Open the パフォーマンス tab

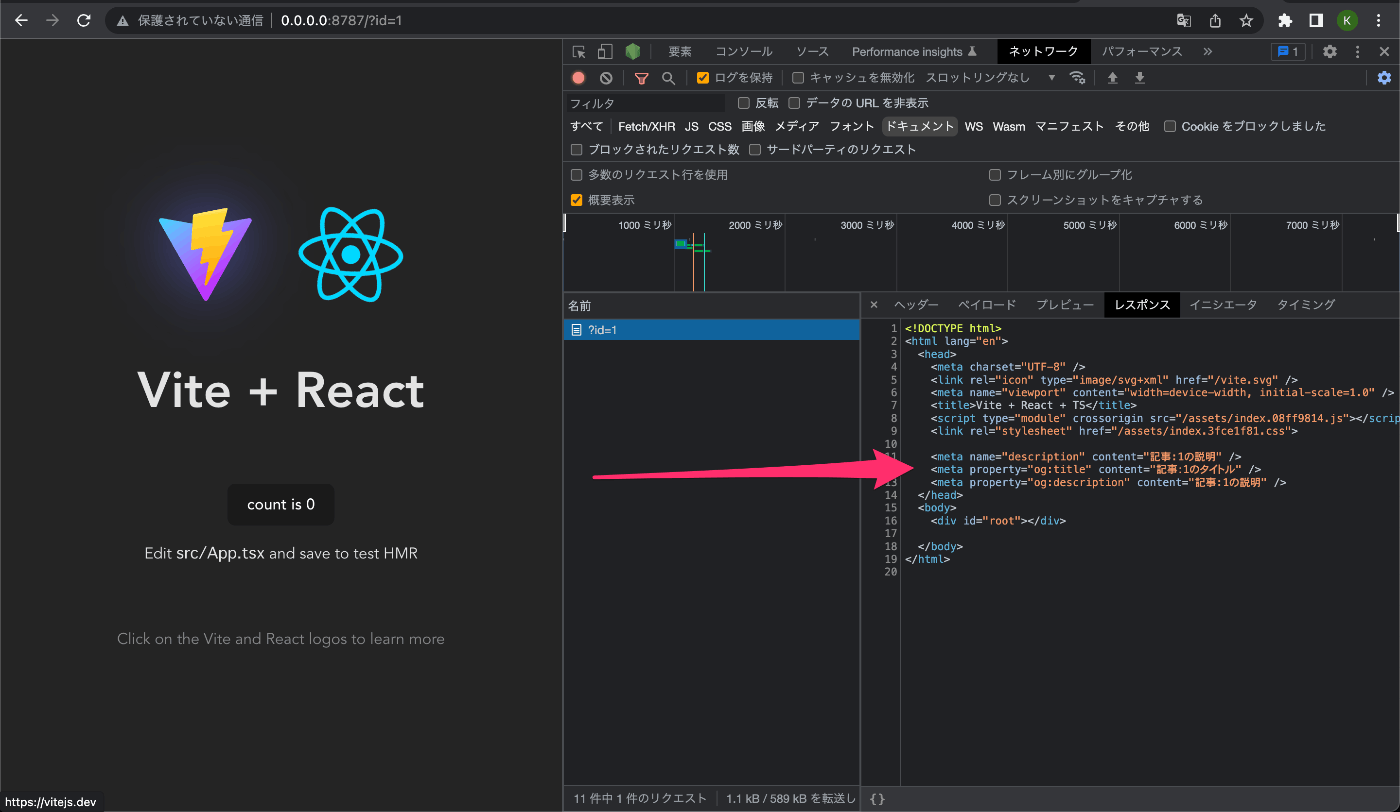coord(1142,52)
